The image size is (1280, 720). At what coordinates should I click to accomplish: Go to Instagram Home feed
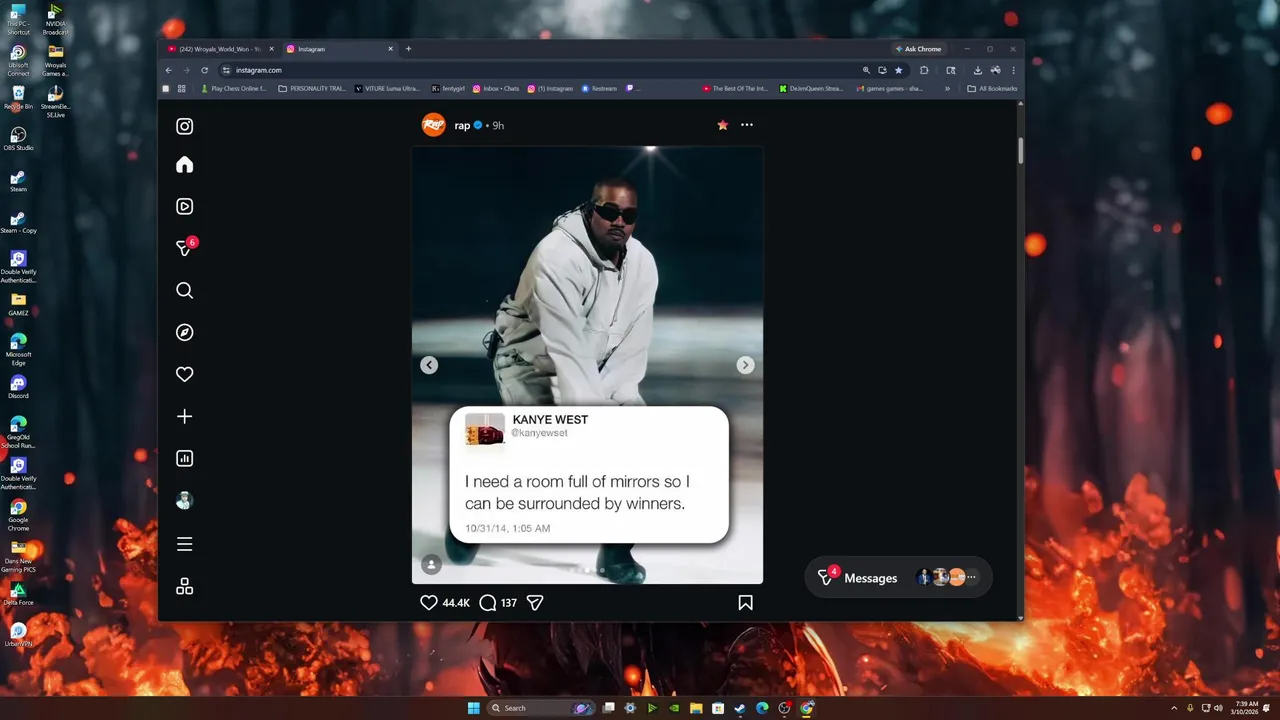point(185,165)
